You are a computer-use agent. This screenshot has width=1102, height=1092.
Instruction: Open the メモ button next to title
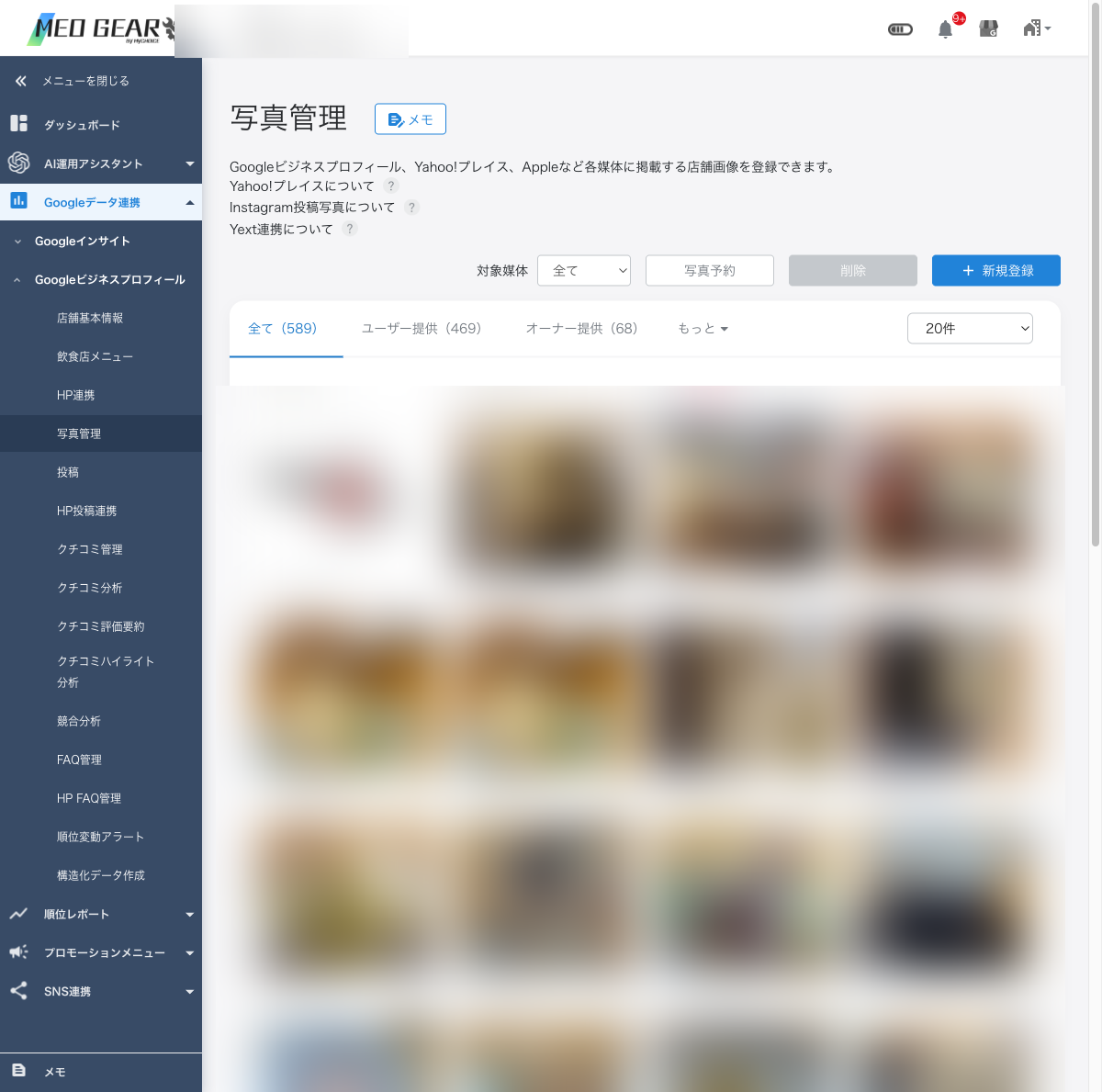pos(410,119)
